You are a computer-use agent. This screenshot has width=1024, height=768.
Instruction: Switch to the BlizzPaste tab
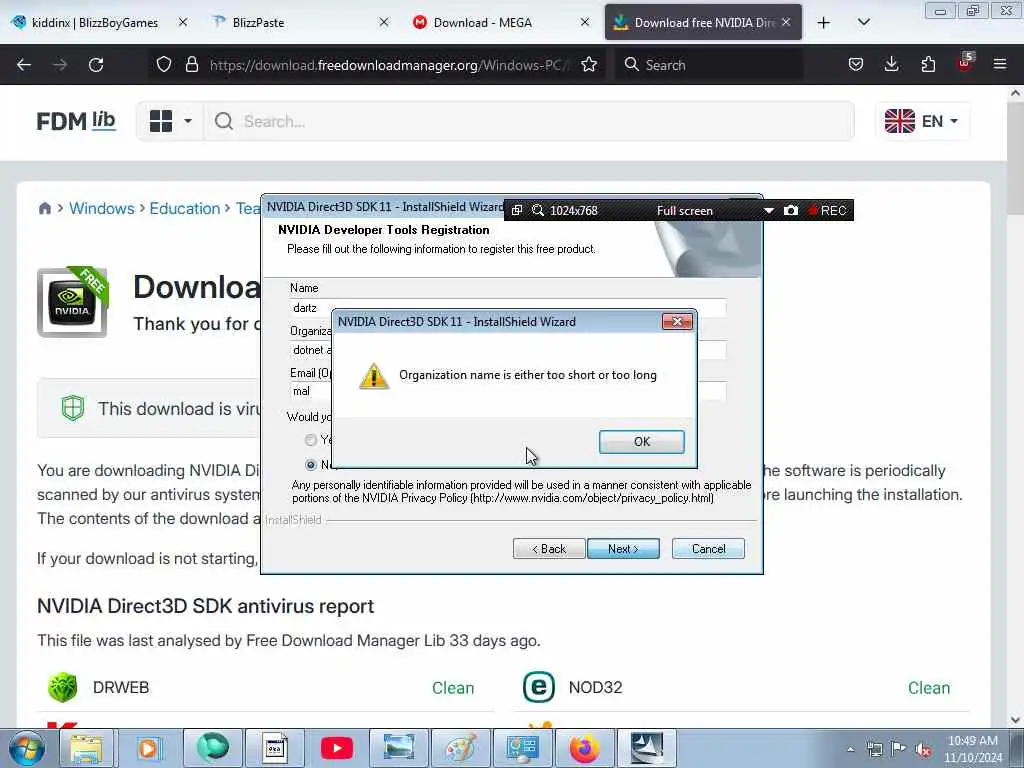tap(258, 22)
